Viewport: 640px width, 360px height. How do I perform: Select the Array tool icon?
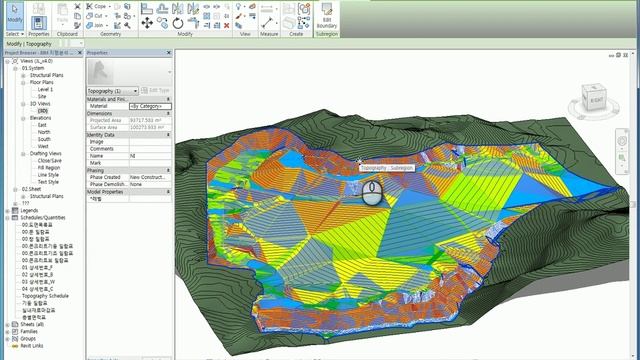[207, 16]
